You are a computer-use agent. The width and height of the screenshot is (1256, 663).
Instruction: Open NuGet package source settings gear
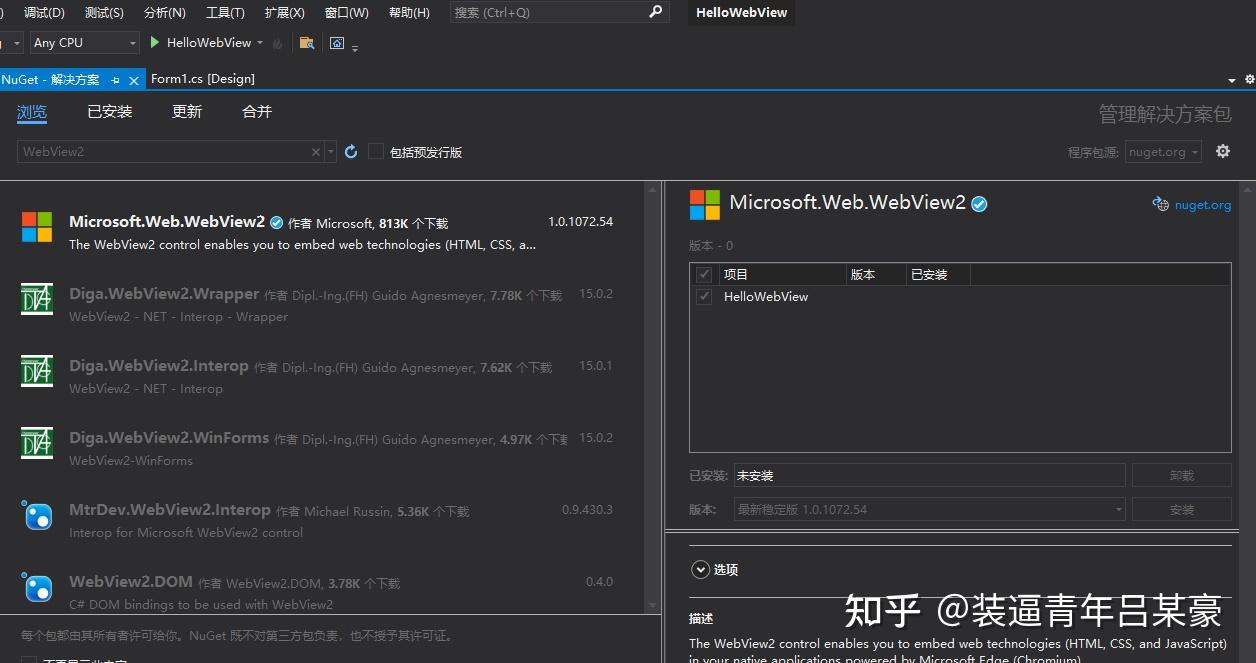click(x=1222, y=151)
